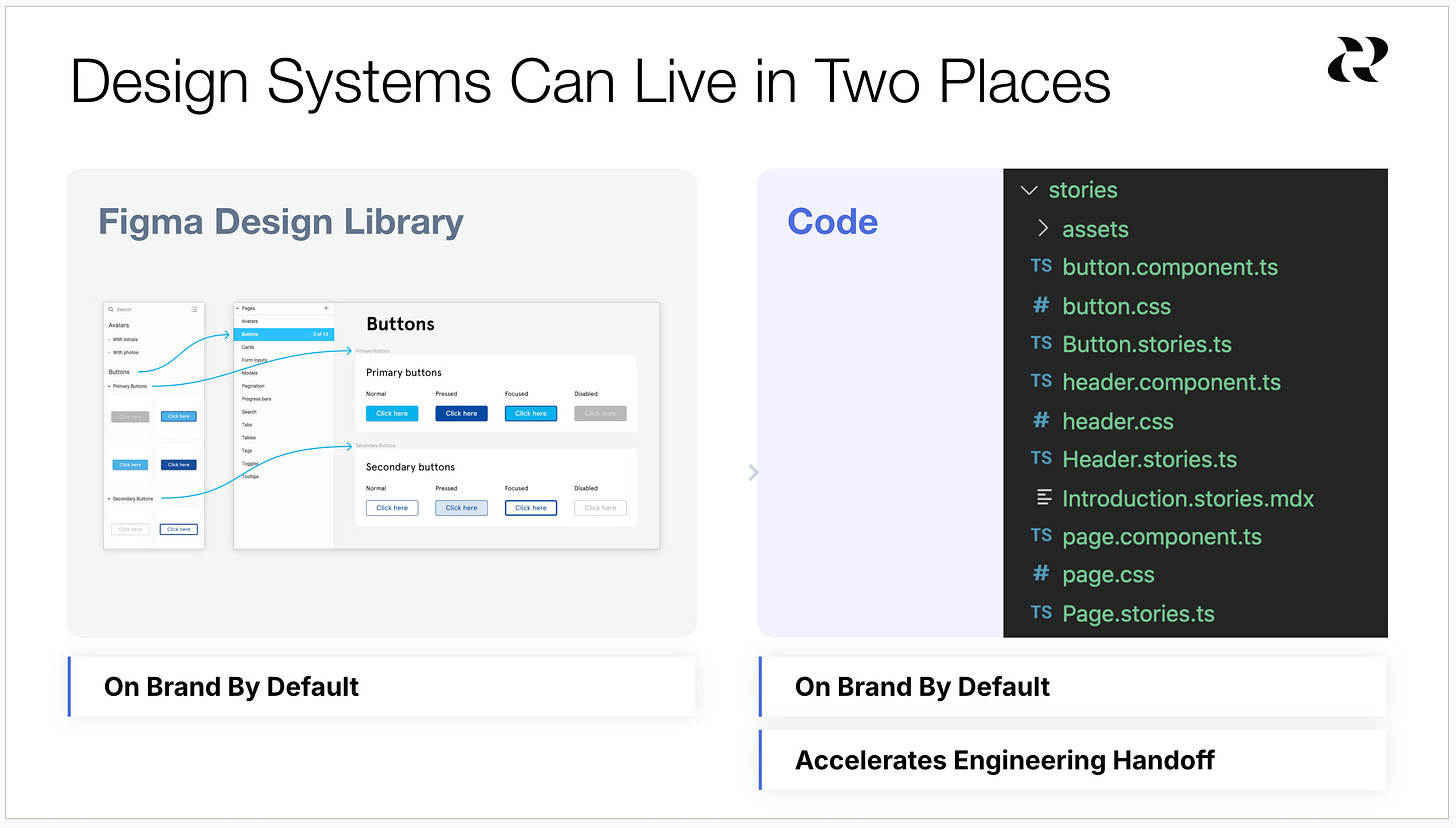Click the TS icon beside button.component.ts

tap(1041, 266)
